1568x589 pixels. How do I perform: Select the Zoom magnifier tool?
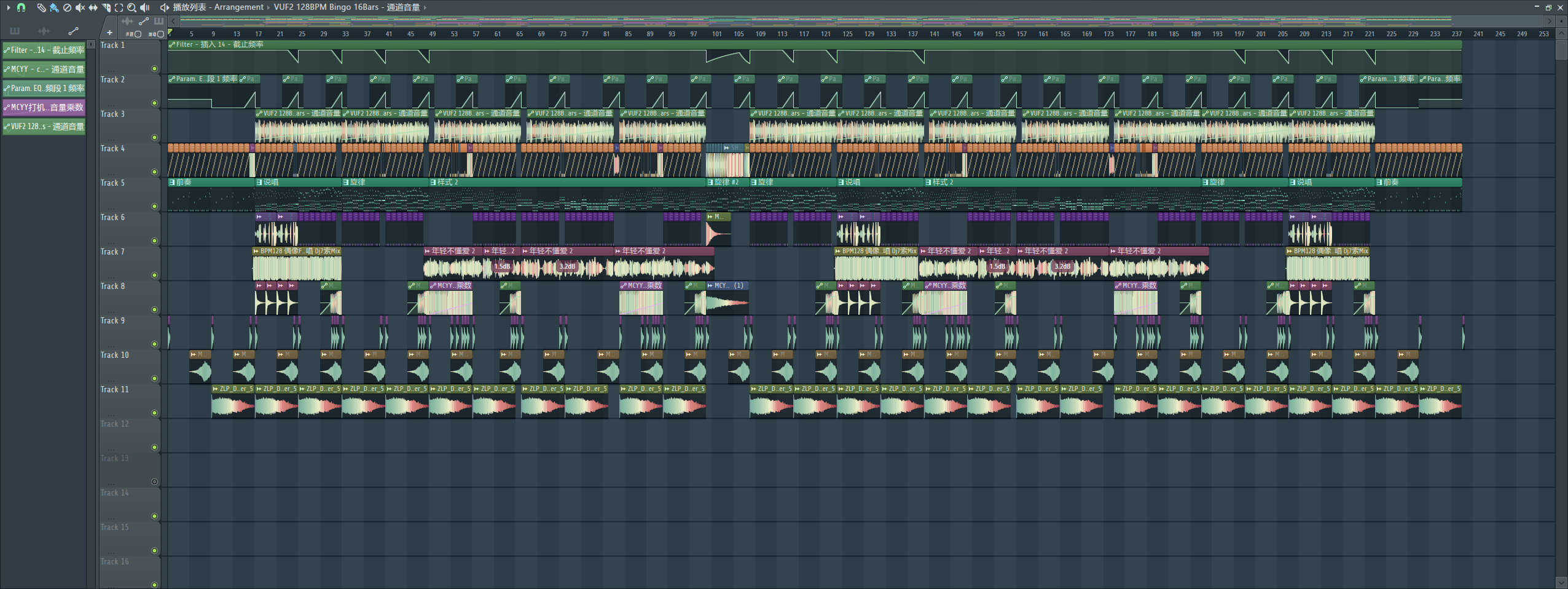pyautogui.click(x=131, y=7)
